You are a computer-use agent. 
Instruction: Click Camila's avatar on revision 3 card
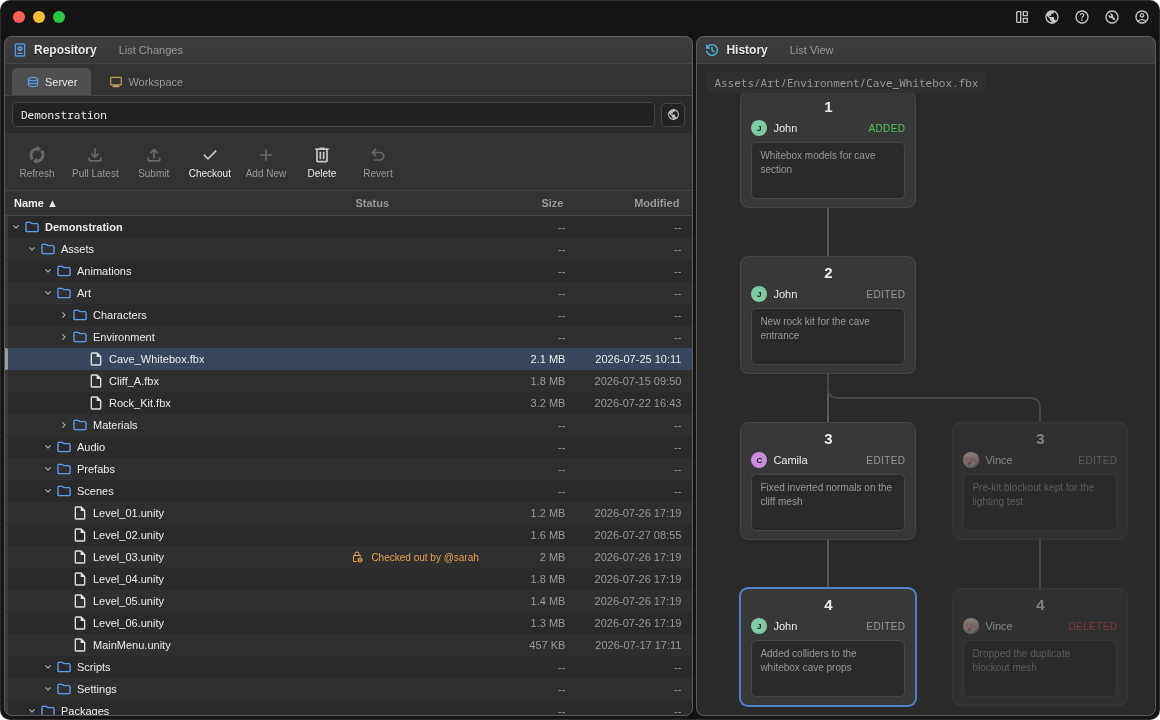(759, 460)
